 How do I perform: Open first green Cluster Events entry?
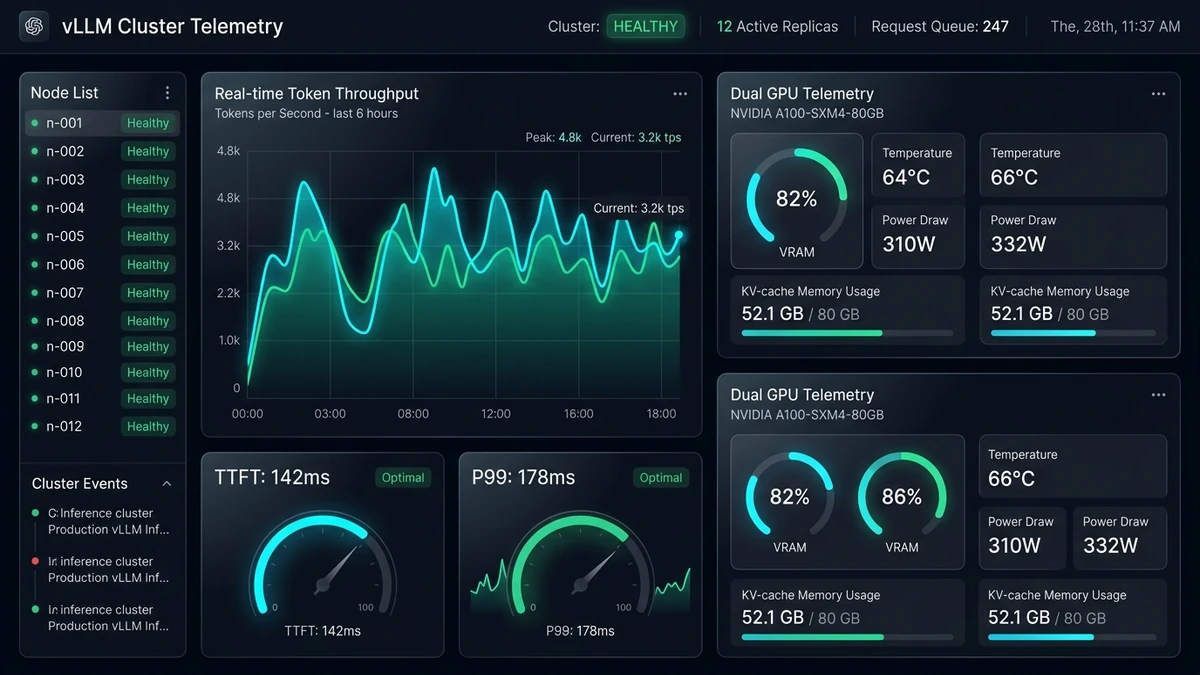point(101,521)
